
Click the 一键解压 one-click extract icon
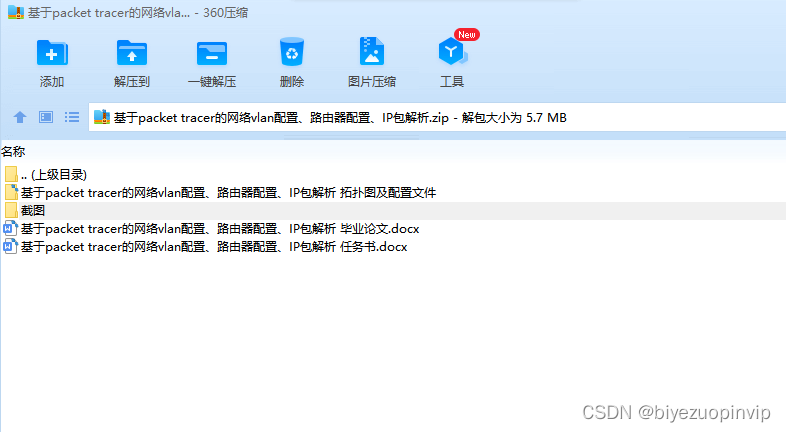tap(212, 53)
